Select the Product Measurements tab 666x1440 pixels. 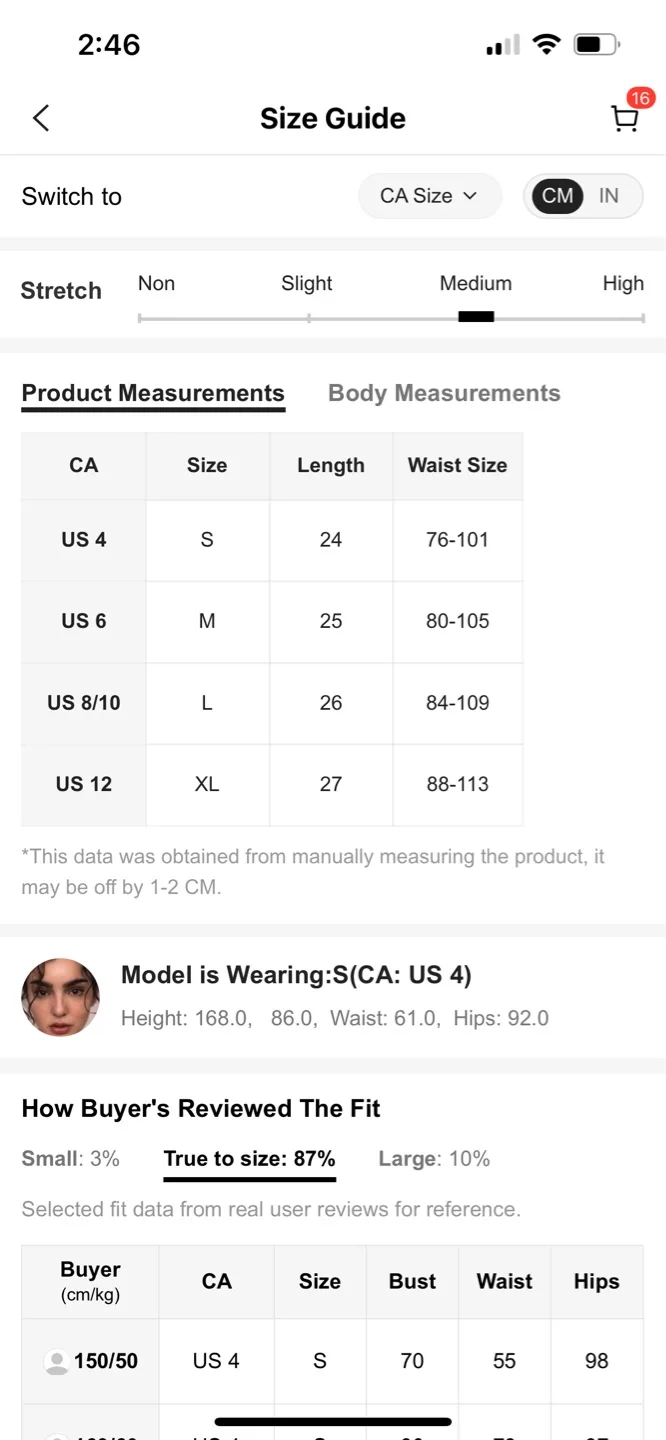(x=153, y=393)
